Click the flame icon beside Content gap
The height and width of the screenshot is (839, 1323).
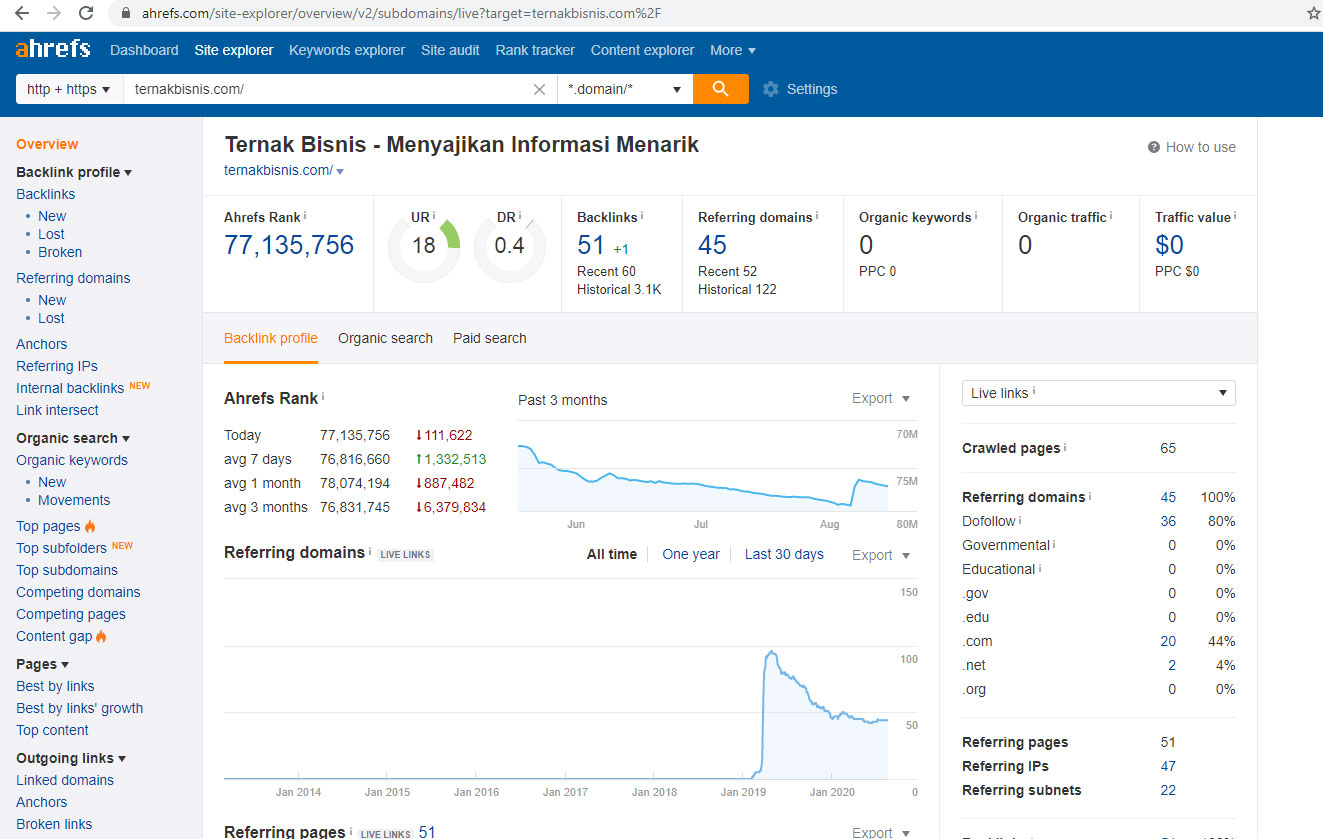coord(101,636)
